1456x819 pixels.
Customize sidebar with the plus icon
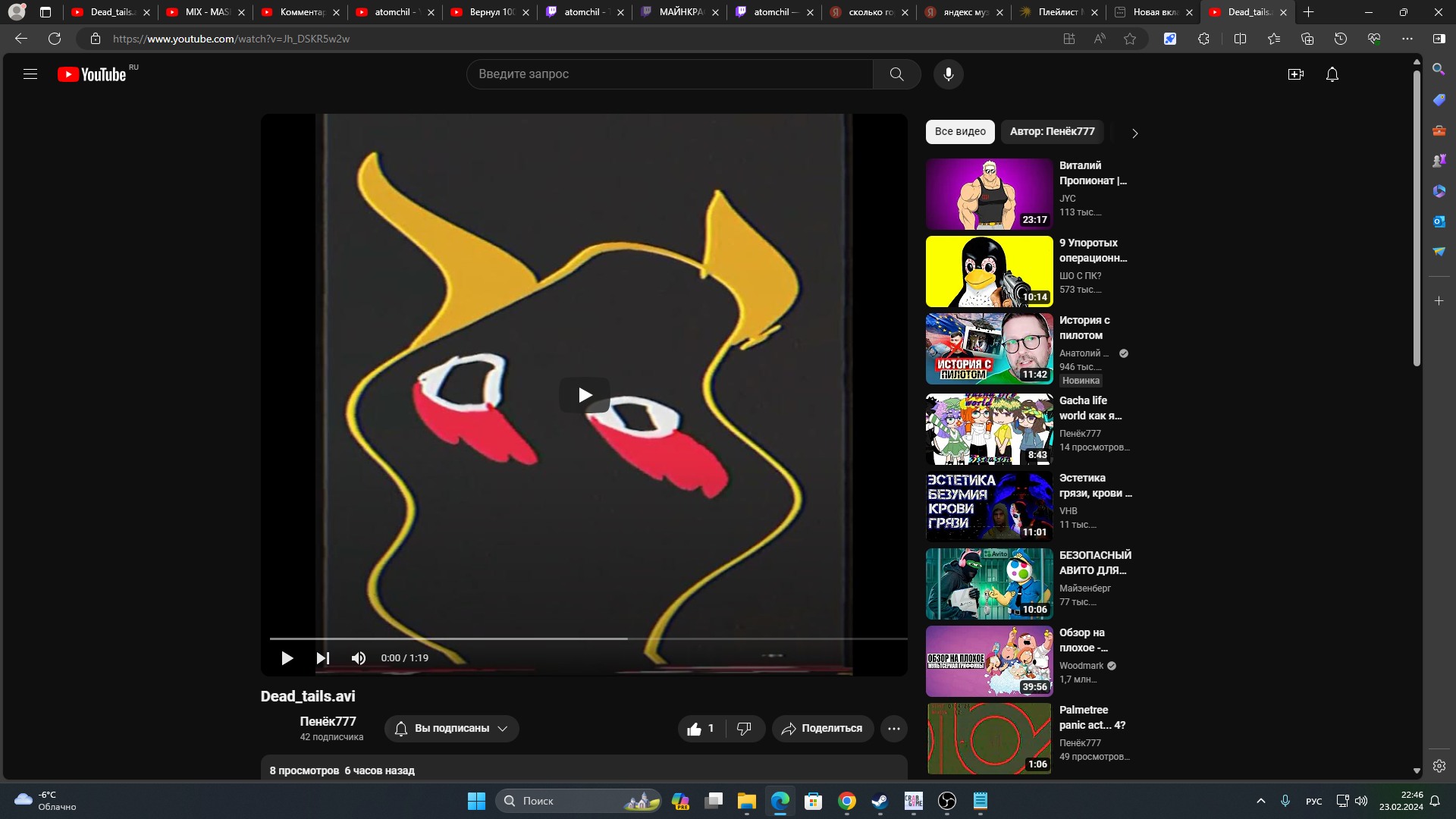(1439, 301)
